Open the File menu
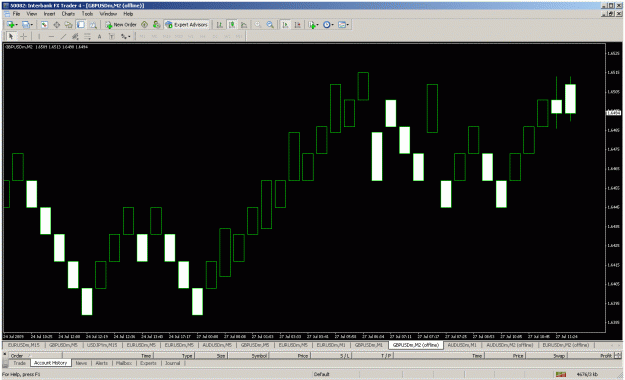Screen dimensions: 625x380 [16, 14]
